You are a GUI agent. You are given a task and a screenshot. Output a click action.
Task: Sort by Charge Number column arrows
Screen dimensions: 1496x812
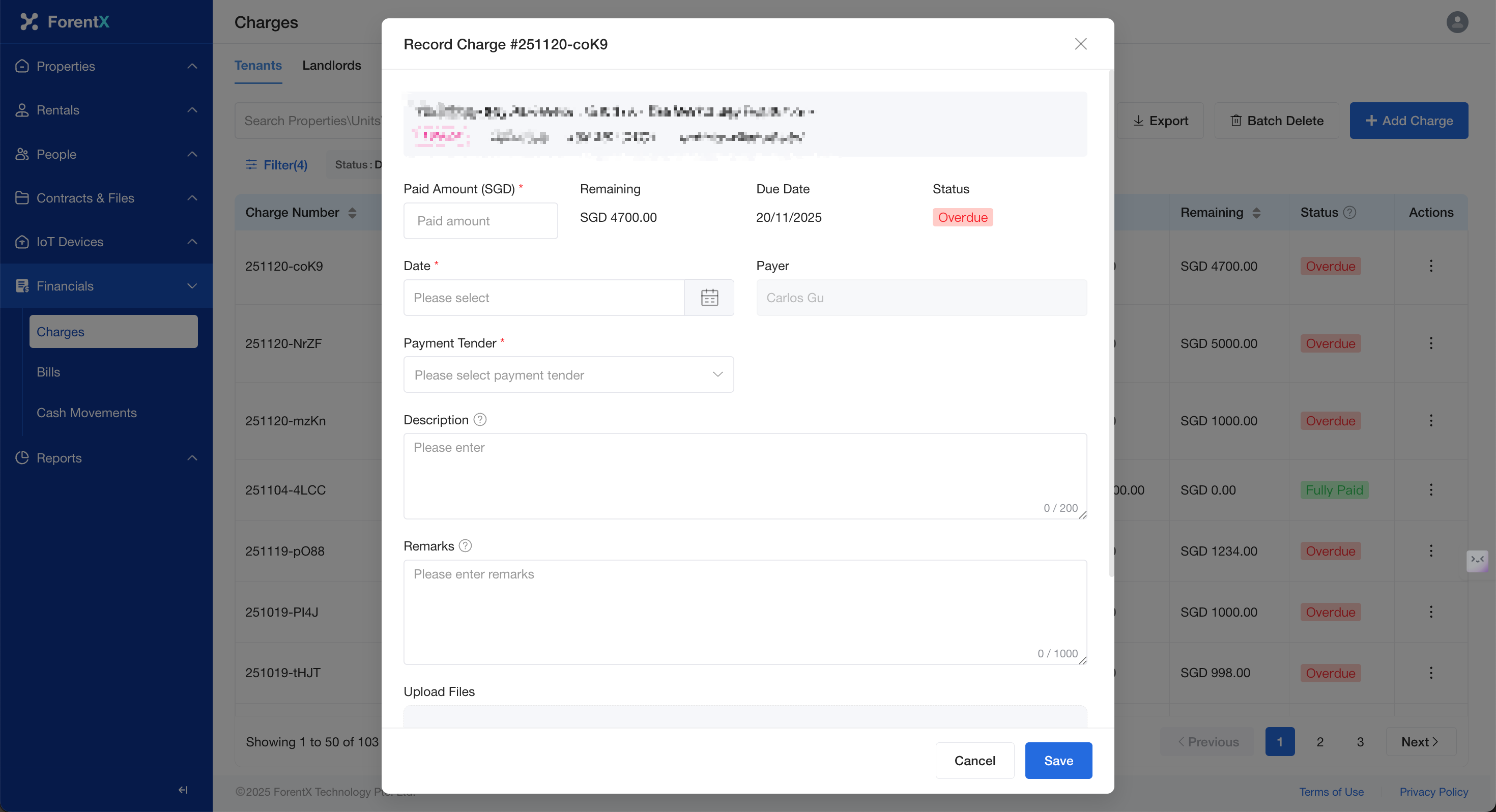click(x=352, y=213)
